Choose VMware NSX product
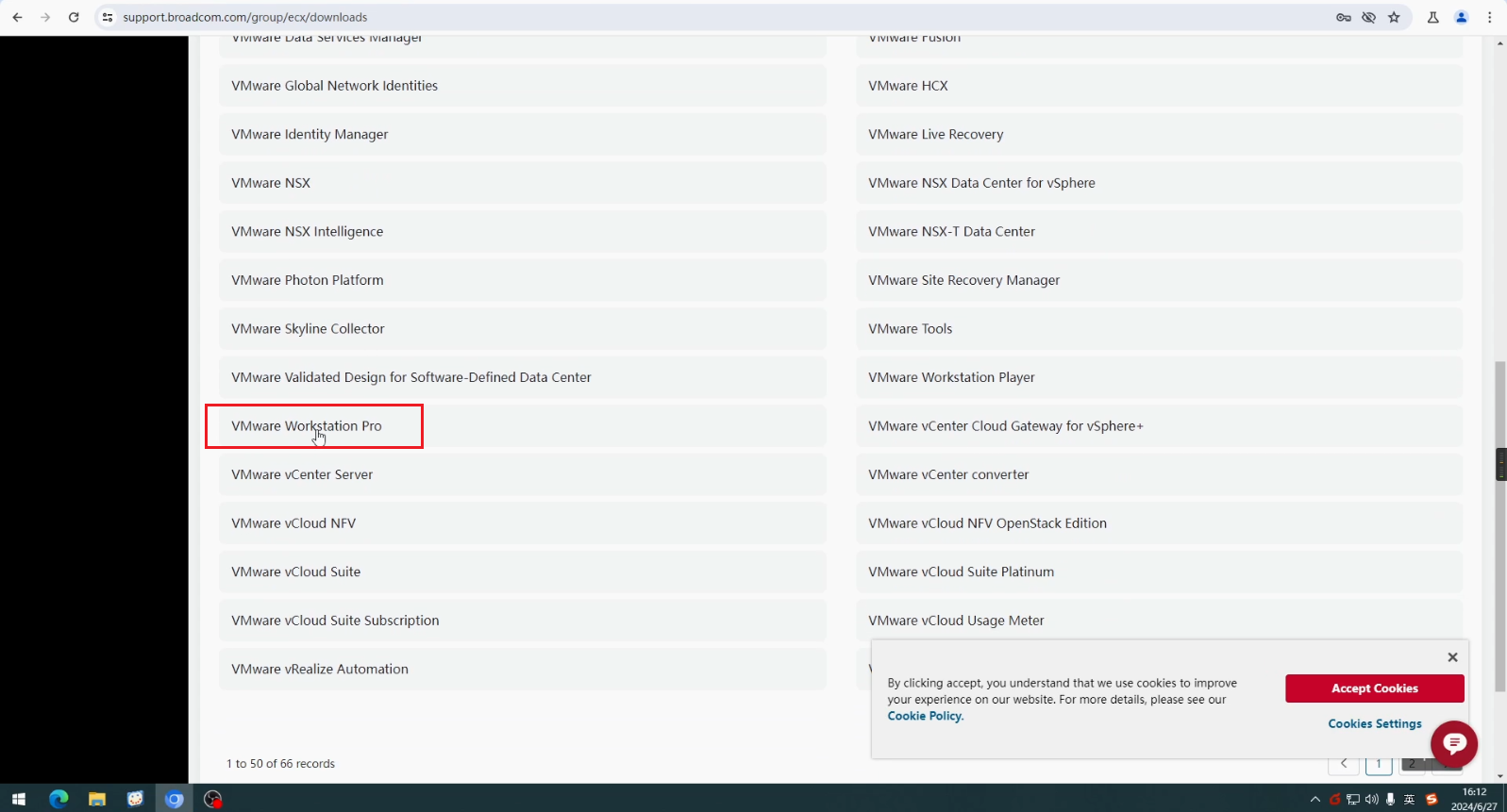This screenshot has height=812, width=1507. click(523, 183)
